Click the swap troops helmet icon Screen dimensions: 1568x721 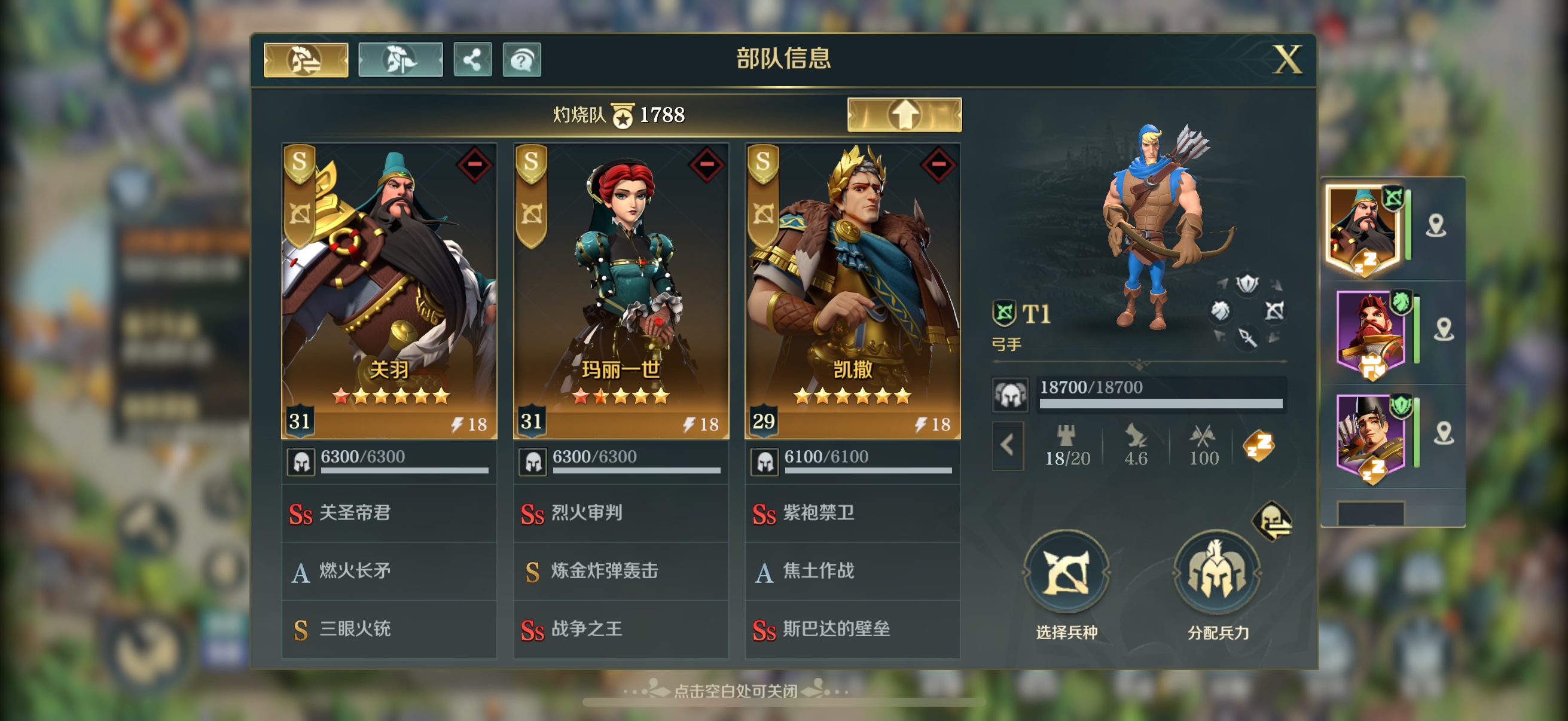click(1271, 521)
